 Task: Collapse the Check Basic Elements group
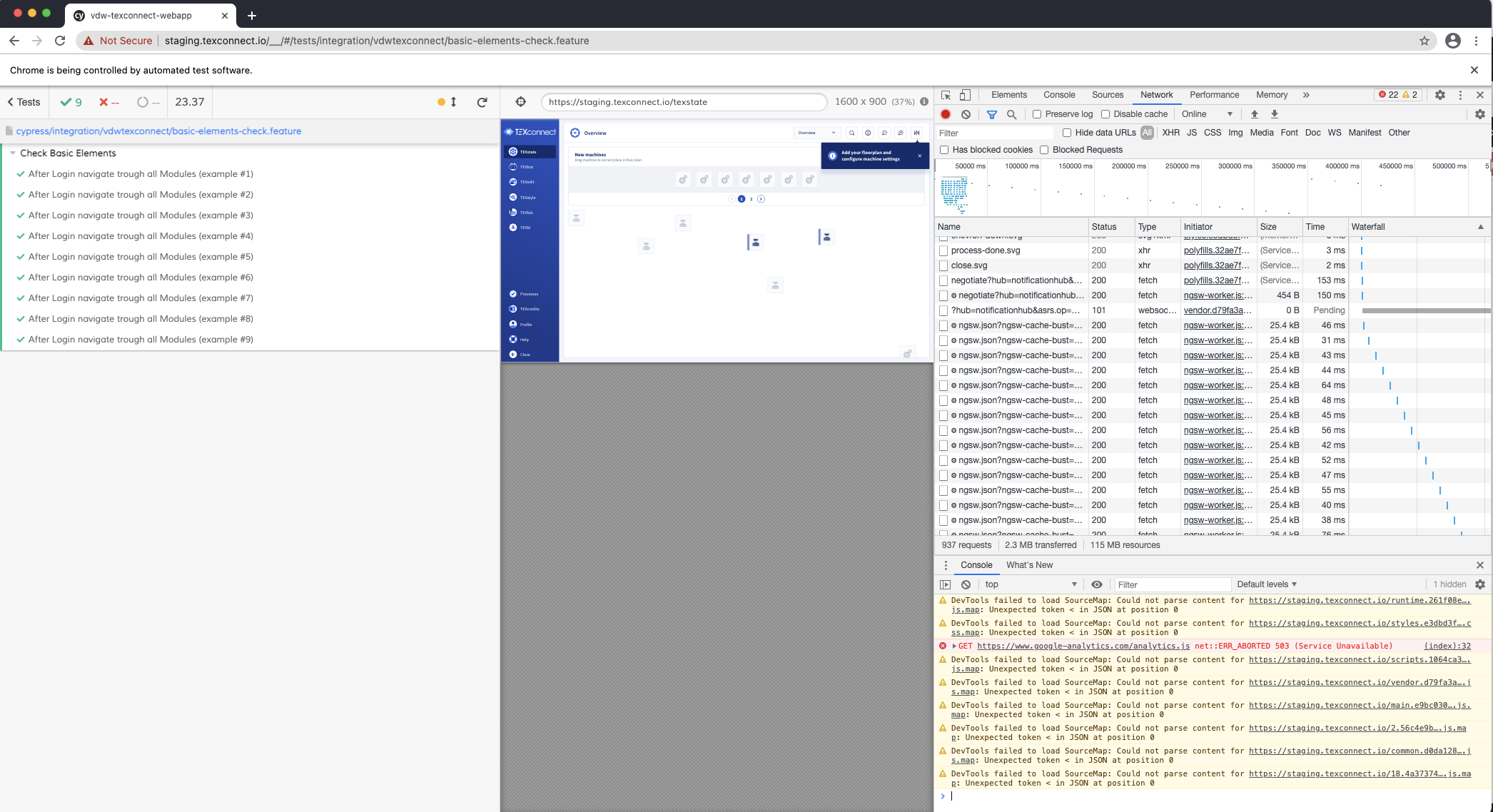(x=14, y=153)
